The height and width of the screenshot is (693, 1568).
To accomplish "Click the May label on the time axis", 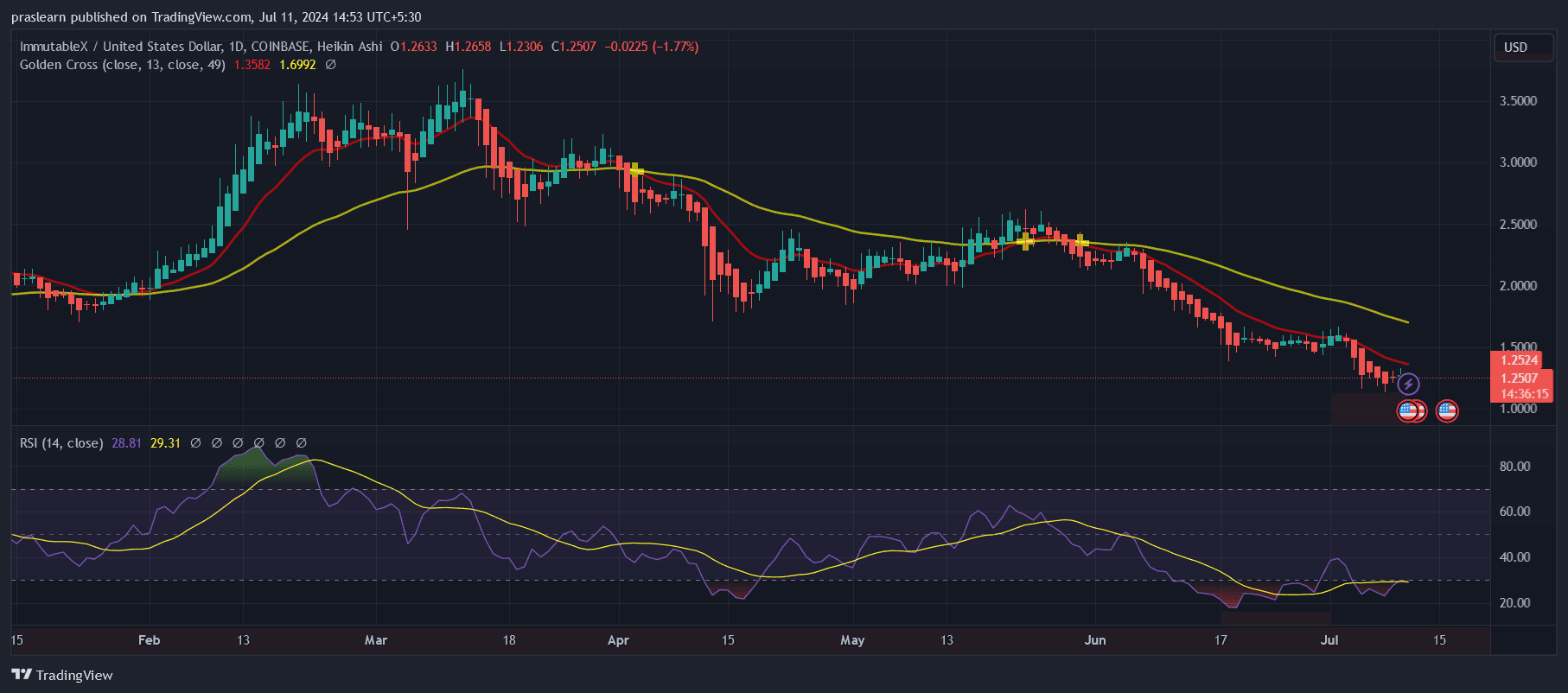I will (x=852, y=640).
